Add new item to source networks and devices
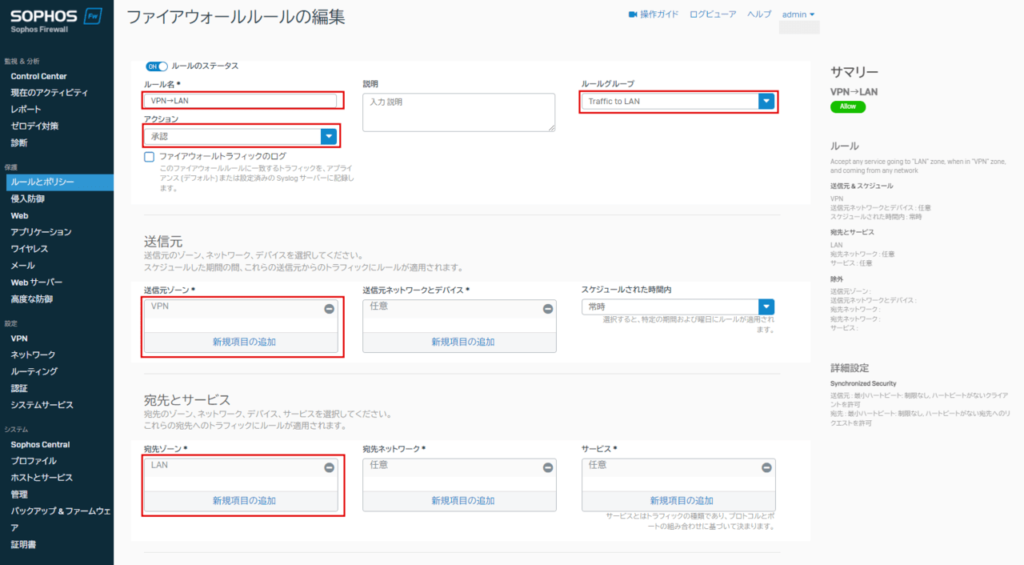 (x=462, y=342)
